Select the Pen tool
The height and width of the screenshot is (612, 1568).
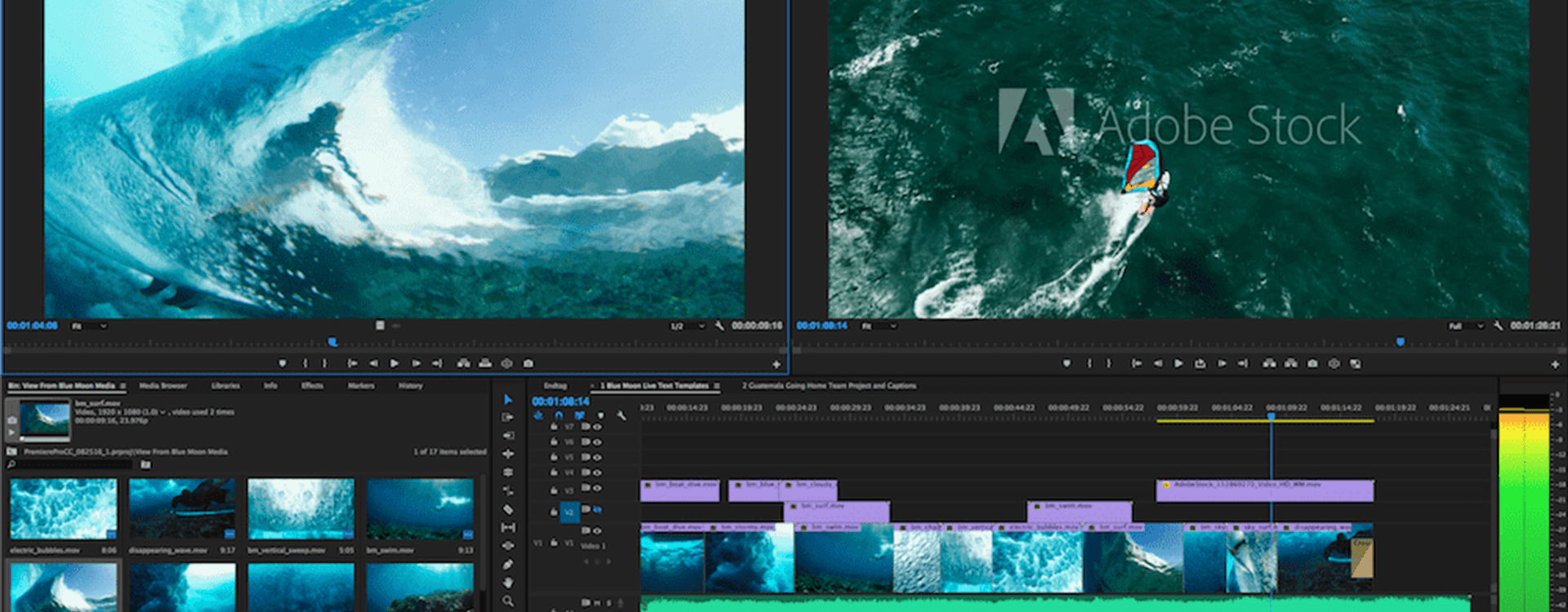point(508,564)
